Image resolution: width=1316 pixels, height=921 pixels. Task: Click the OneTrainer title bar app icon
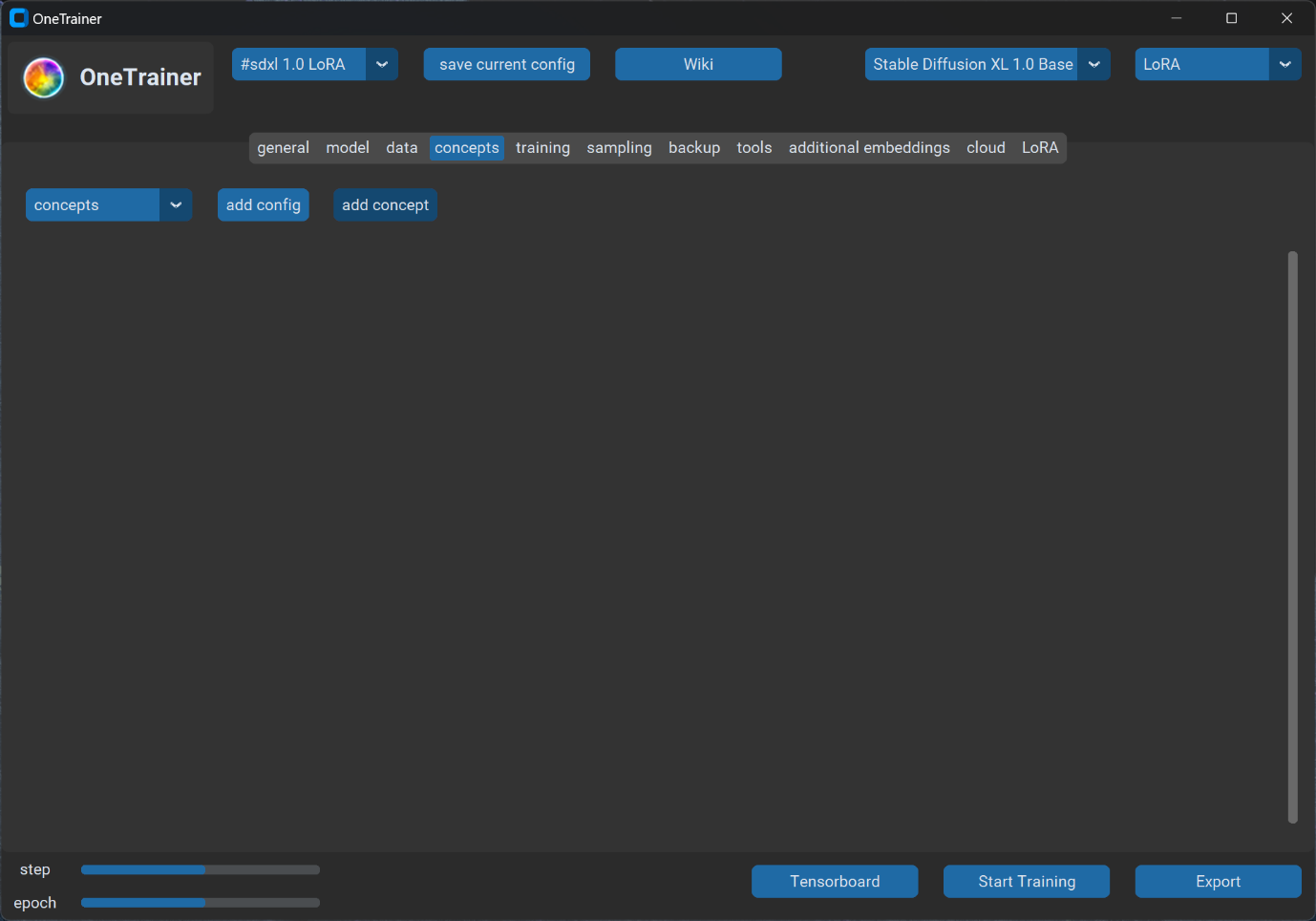[x=18, y=18]
